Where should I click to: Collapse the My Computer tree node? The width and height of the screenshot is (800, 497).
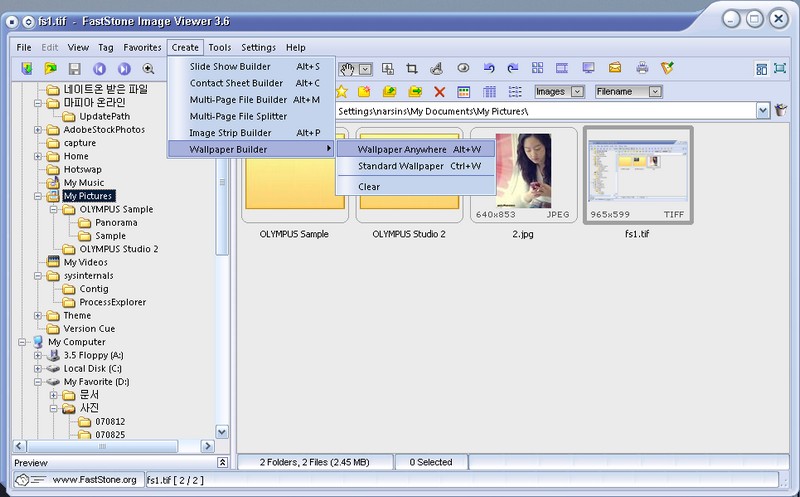22,342
